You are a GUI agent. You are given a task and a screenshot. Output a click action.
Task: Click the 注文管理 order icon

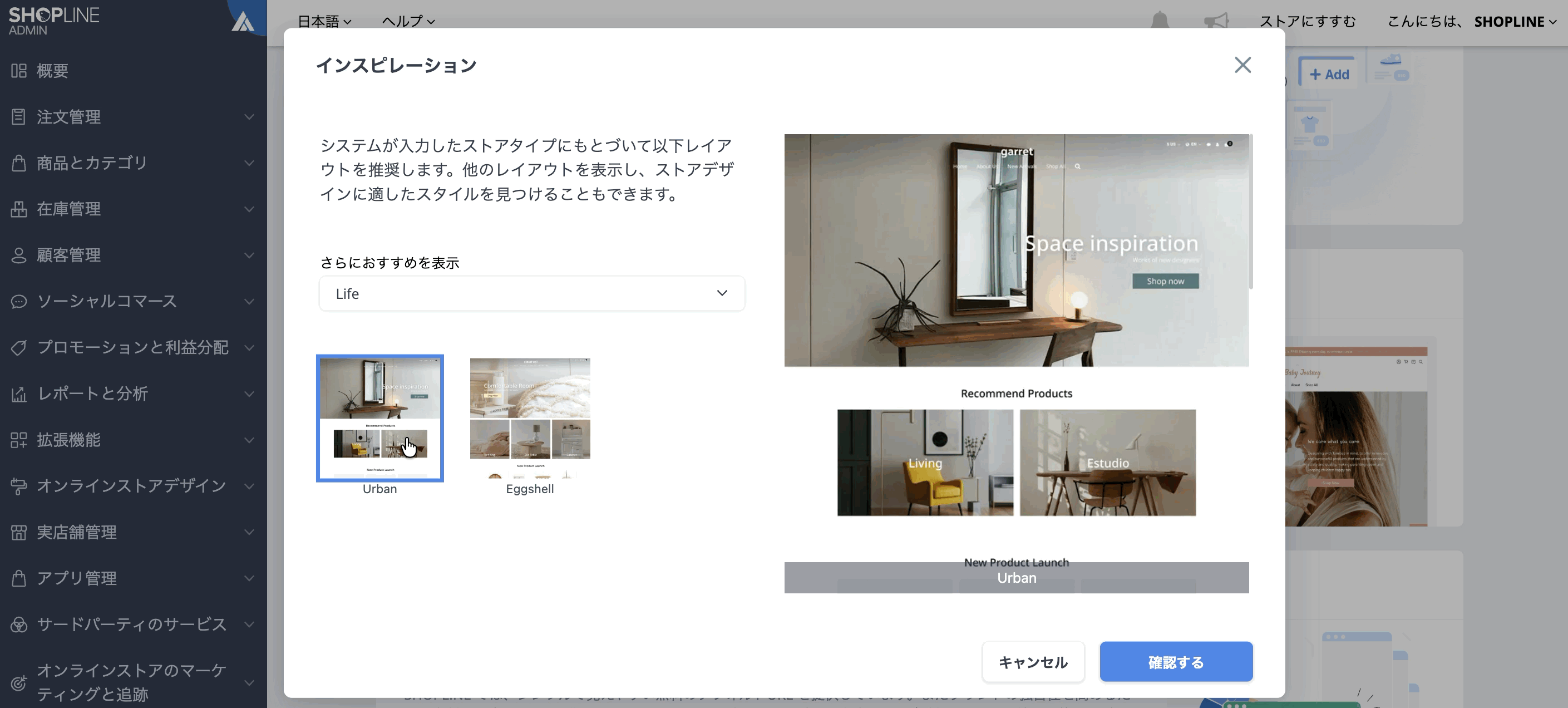pos(19,117)
